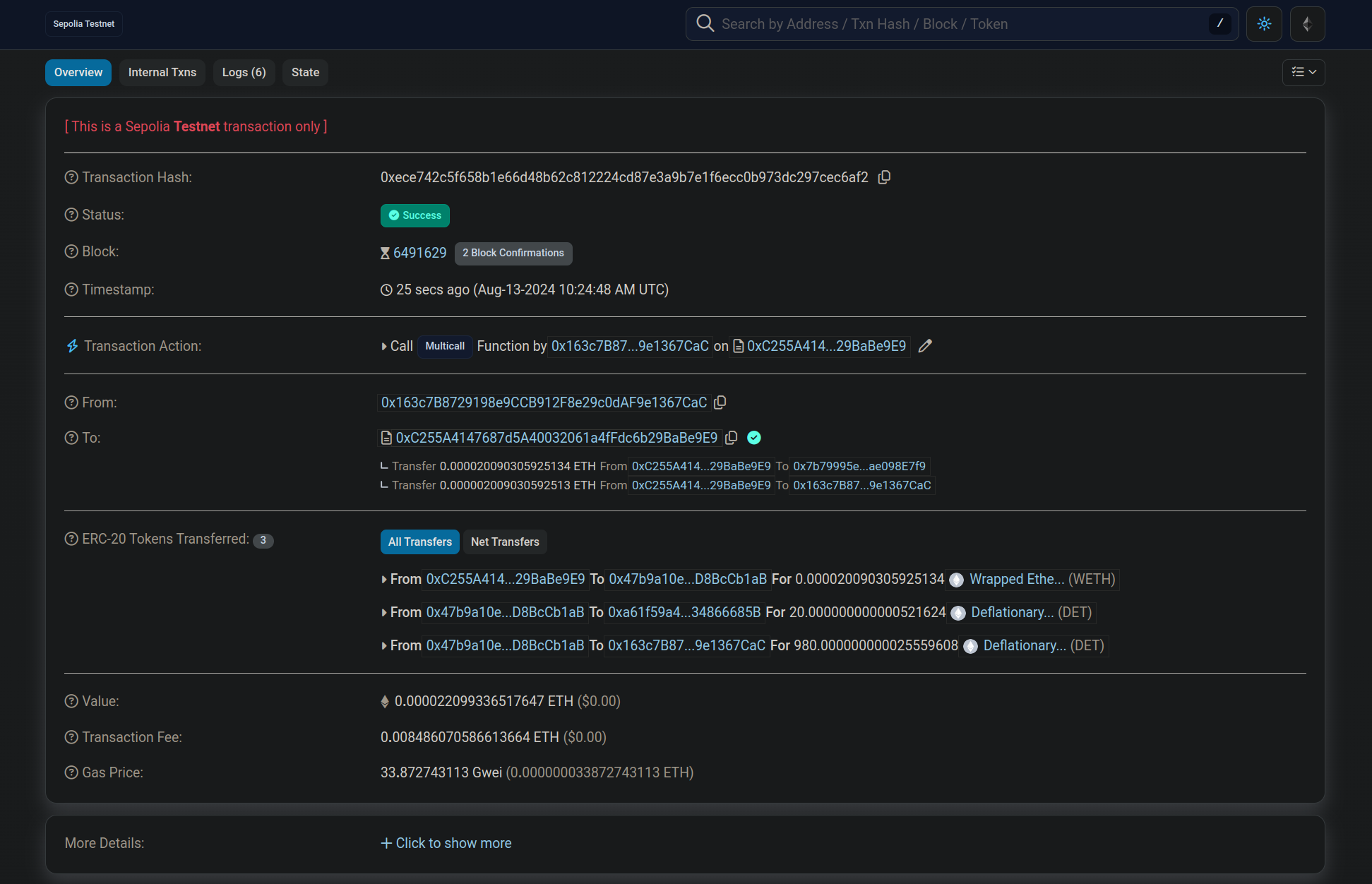Image resolution: width=1372 pixels, height=884 pixels.
Task: Select the Net Transfers tab
Action: coord(505,542)
